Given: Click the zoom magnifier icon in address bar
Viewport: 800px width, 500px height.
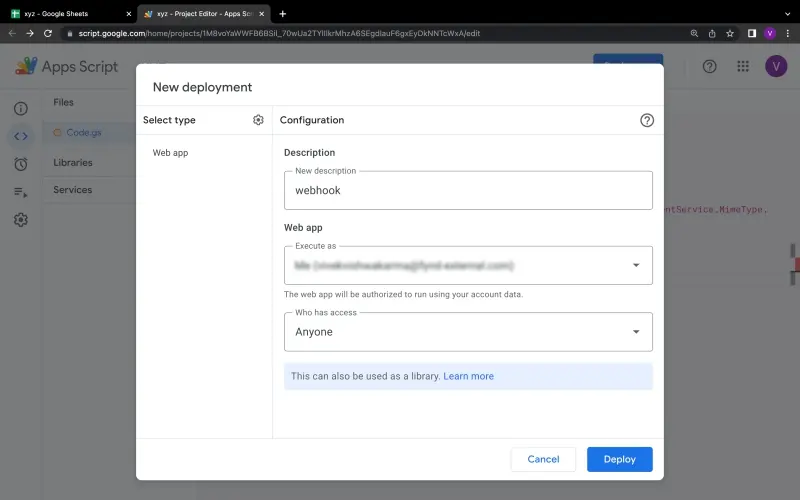Looking at the screenshot, I should (694, 33).
